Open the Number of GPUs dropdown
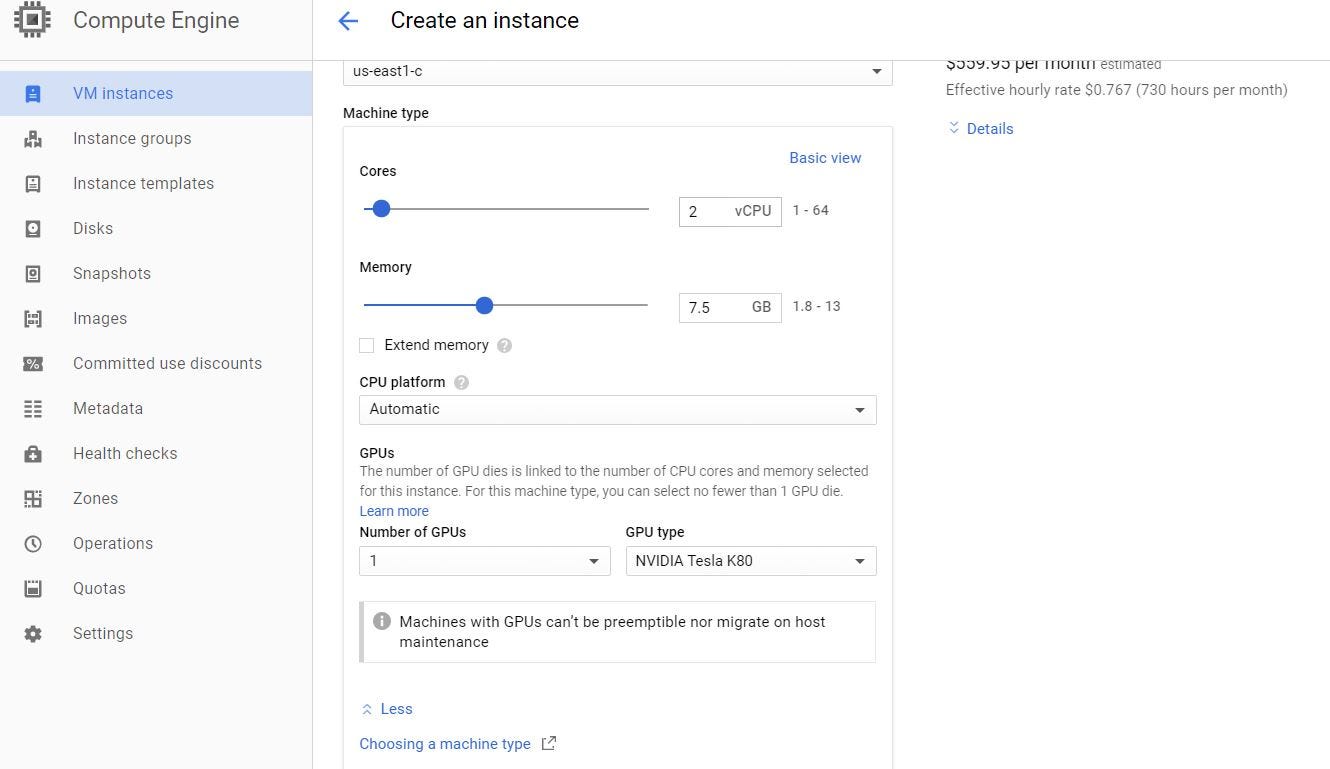Viewport: 1330px width, 769px height. coord(484,561)
